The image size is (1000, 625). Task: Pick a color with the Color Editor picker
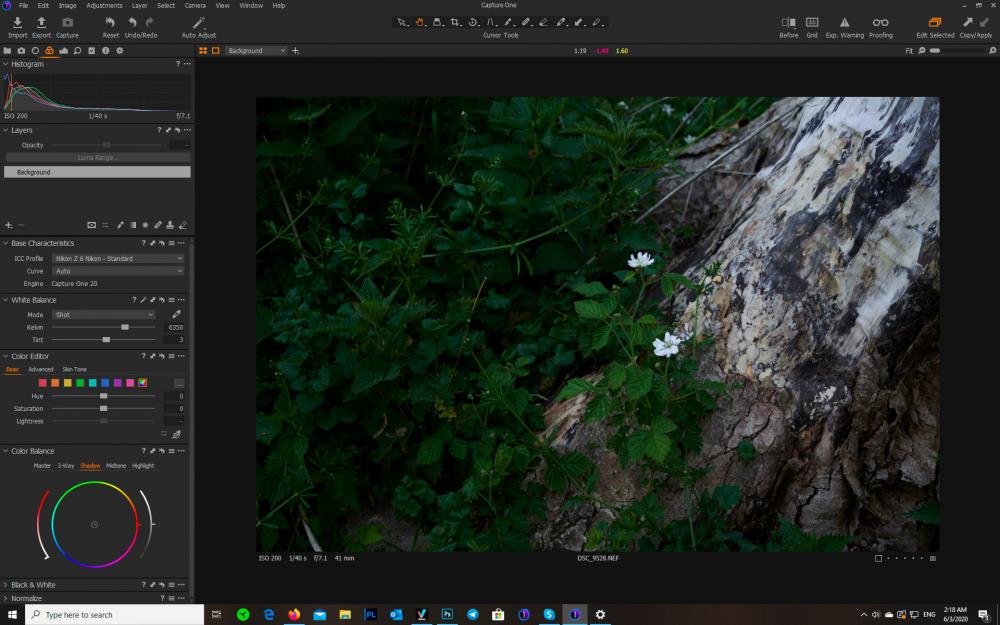pyautogui.click(x=177, y=434)
